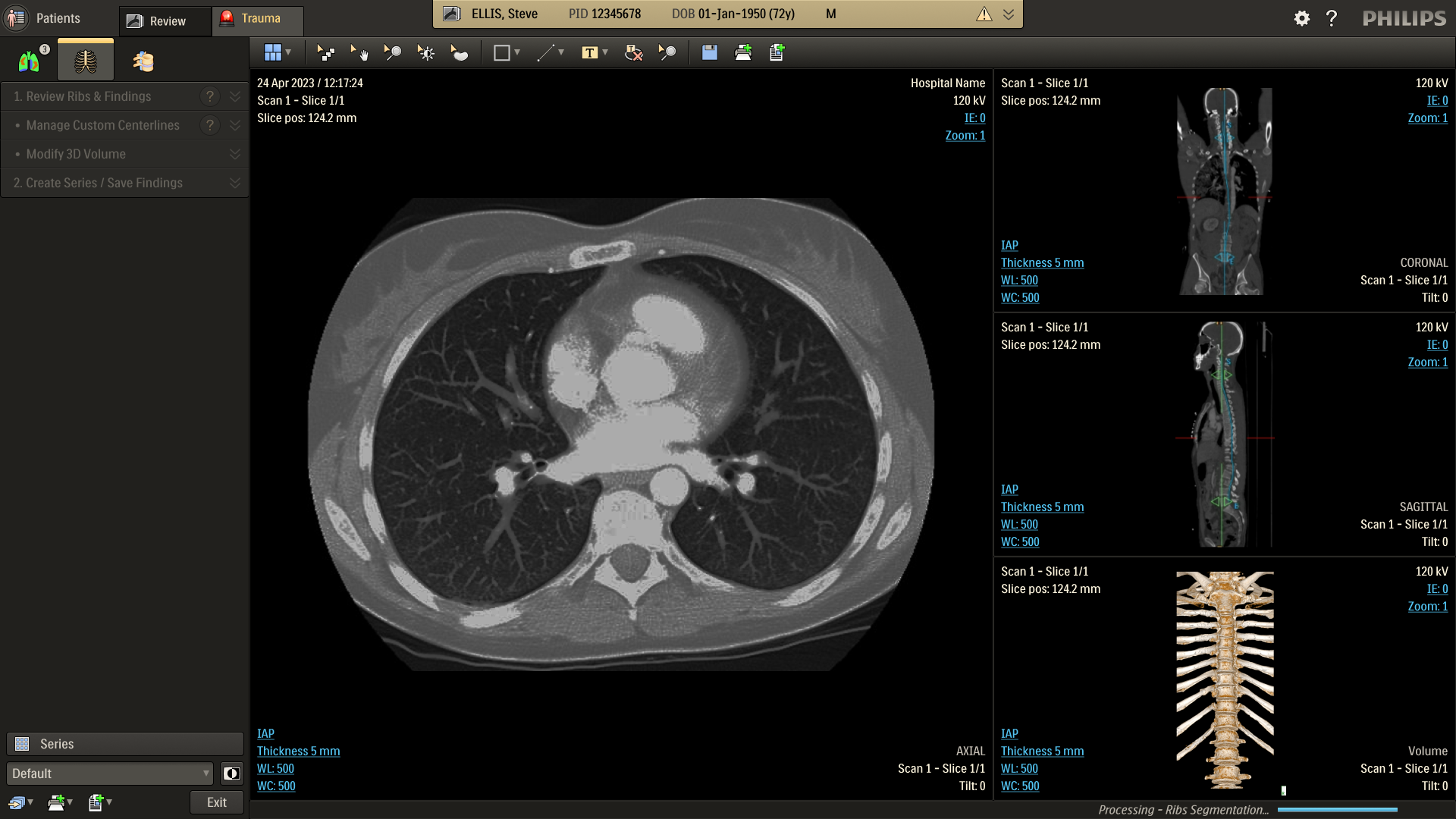The image size is (1456, 819).
Task: Click the tissue segmentation tool icon
Action: 459,52
